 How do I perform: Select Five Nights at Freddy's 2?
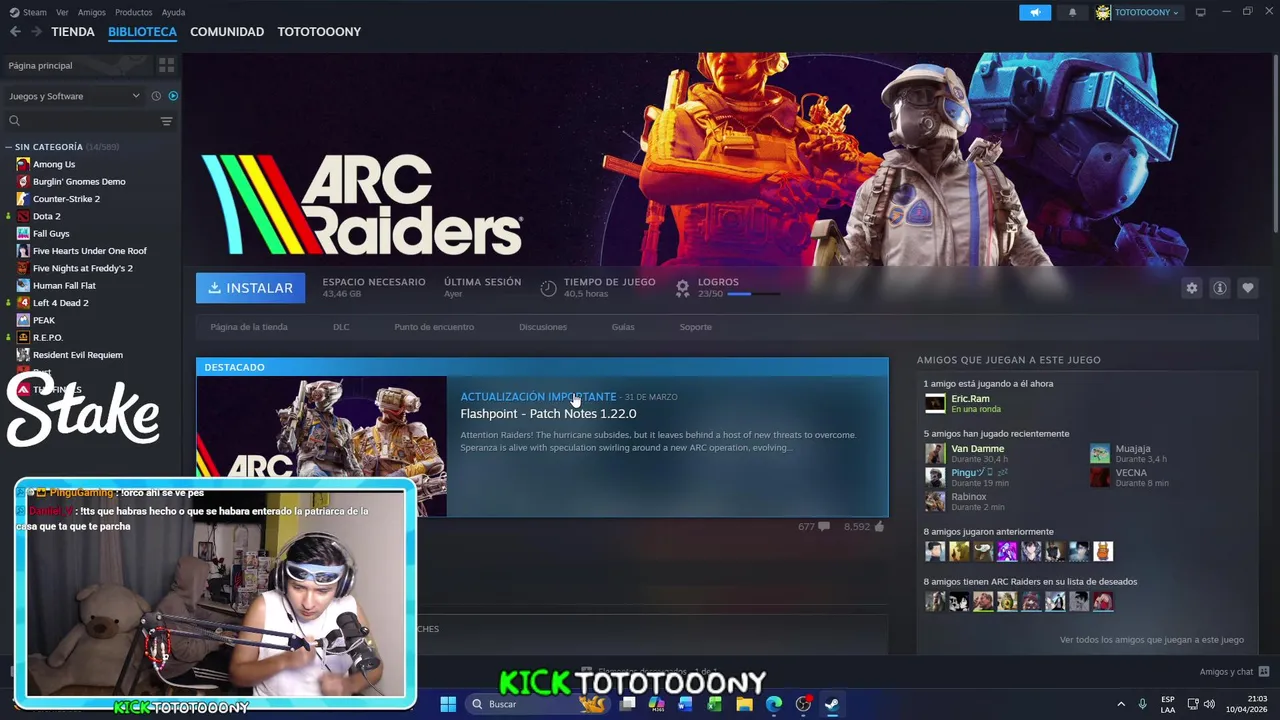[82, 268]
